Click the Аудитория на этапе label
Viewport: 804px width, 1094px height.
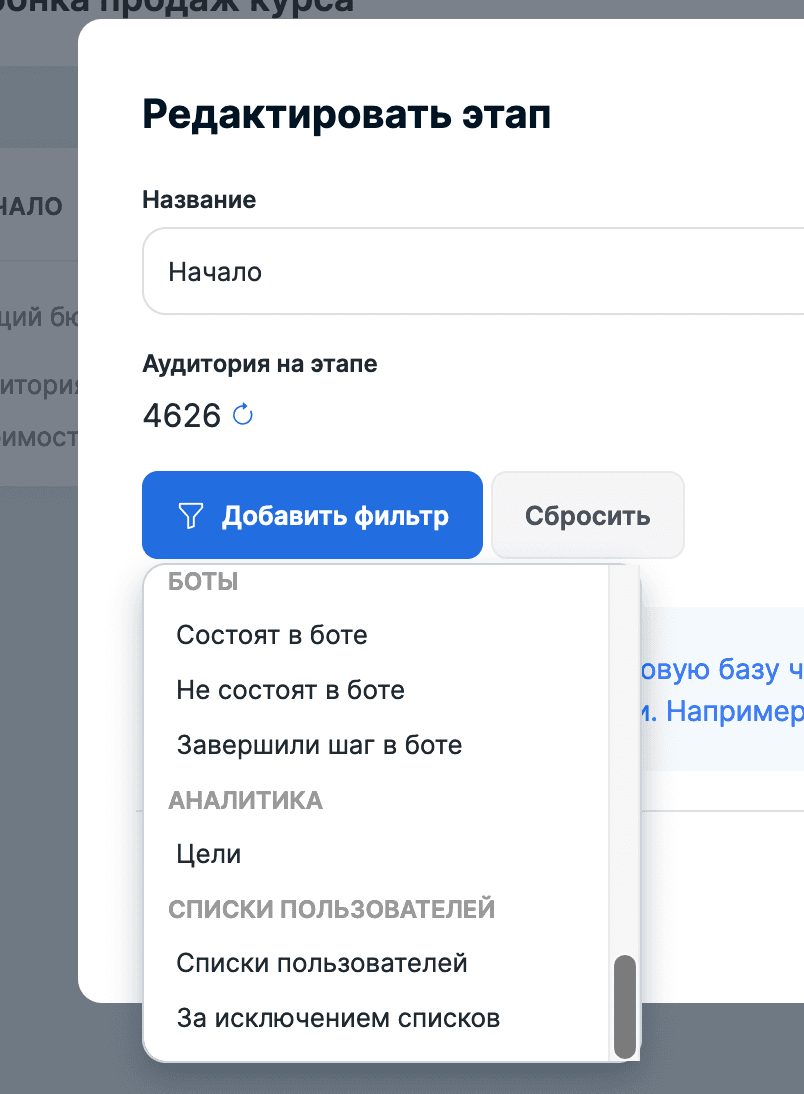[260, 363]
